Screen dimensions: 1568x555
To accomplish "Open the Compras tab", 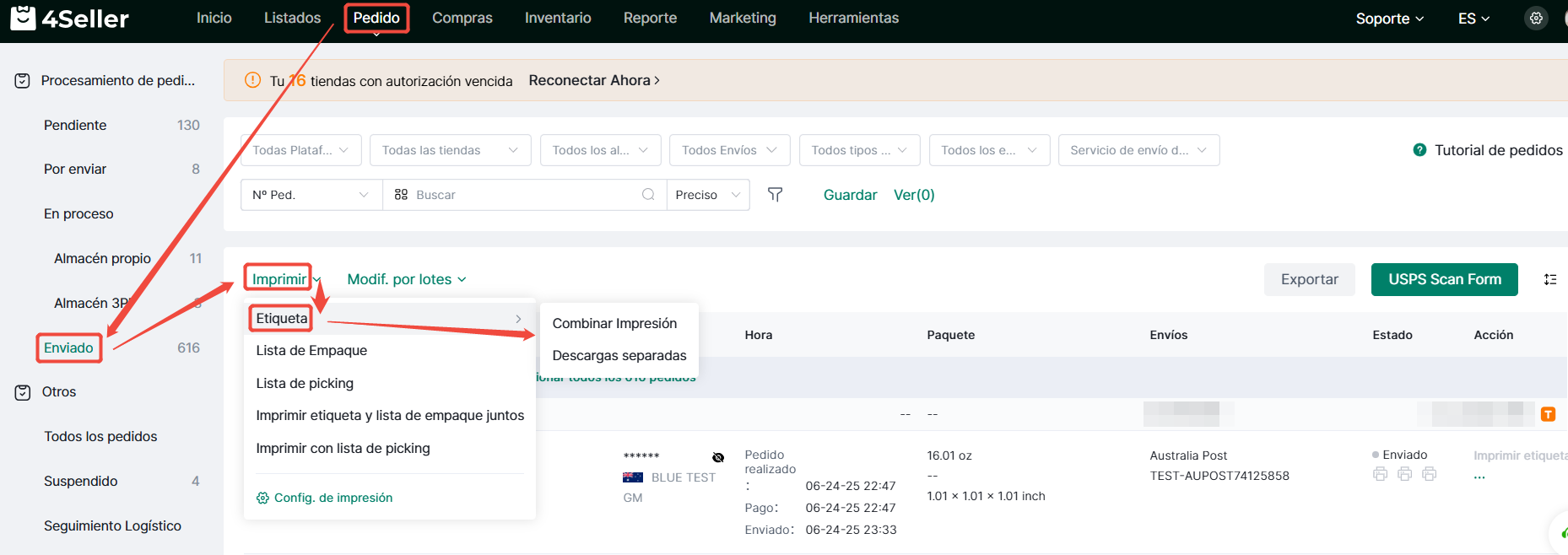I will tap(462, 18).
